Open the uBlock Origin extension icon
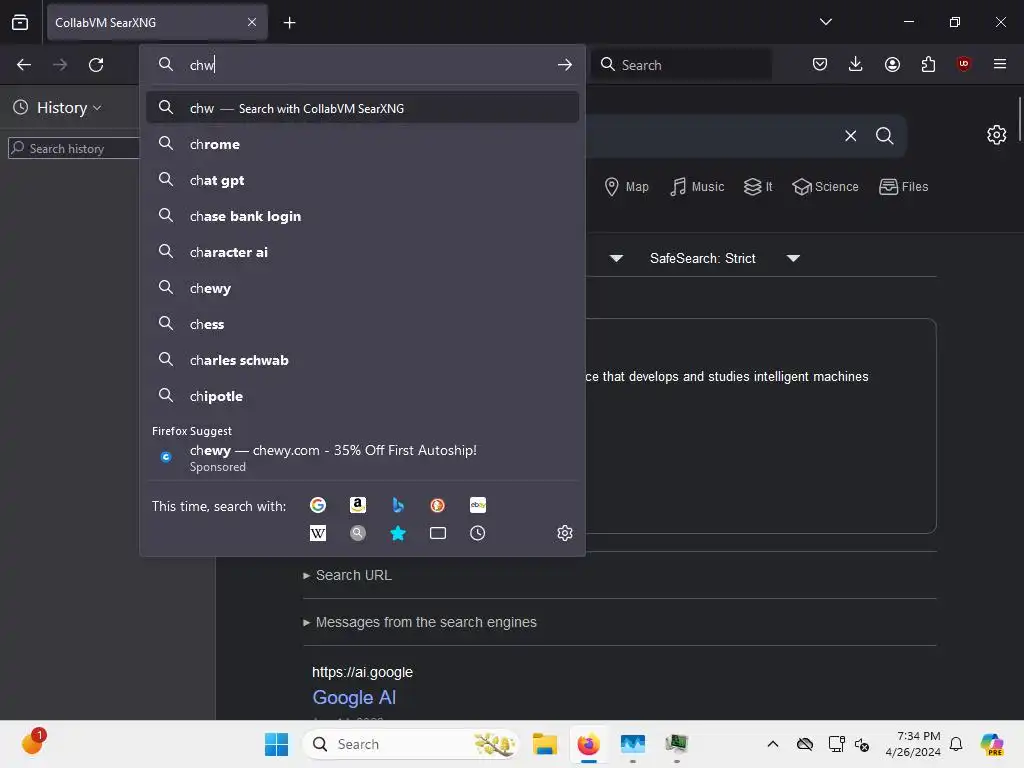 point(963,64)
